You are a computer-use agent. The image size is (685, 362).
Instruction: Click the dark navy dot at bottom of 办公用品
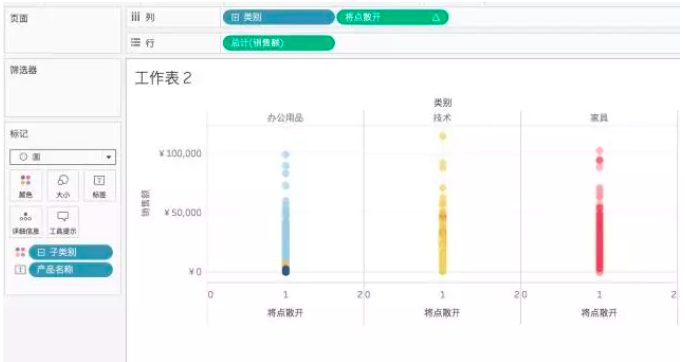point(286,271)
